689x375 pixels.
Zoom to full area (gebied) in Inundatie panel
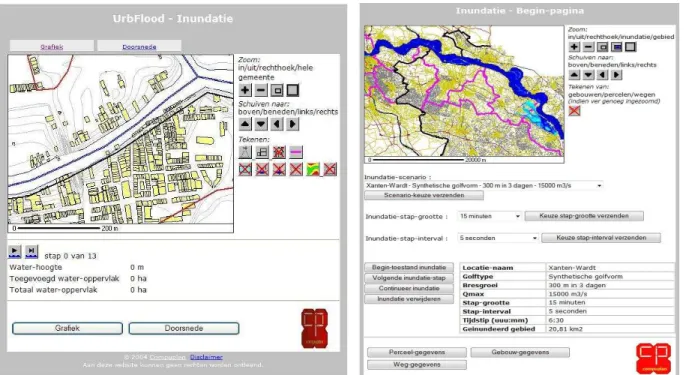(x=631, y=47)
